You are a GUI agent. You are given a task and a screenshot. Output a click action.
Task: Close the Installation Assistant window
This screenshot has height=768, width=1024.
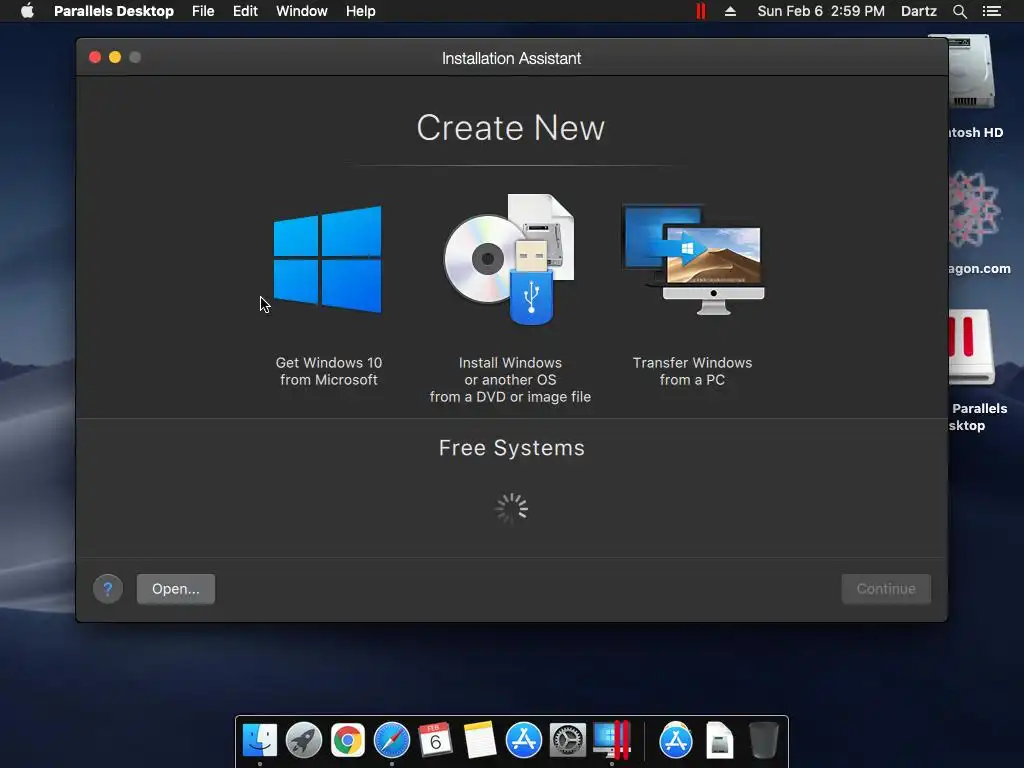[x=95, y=57]
